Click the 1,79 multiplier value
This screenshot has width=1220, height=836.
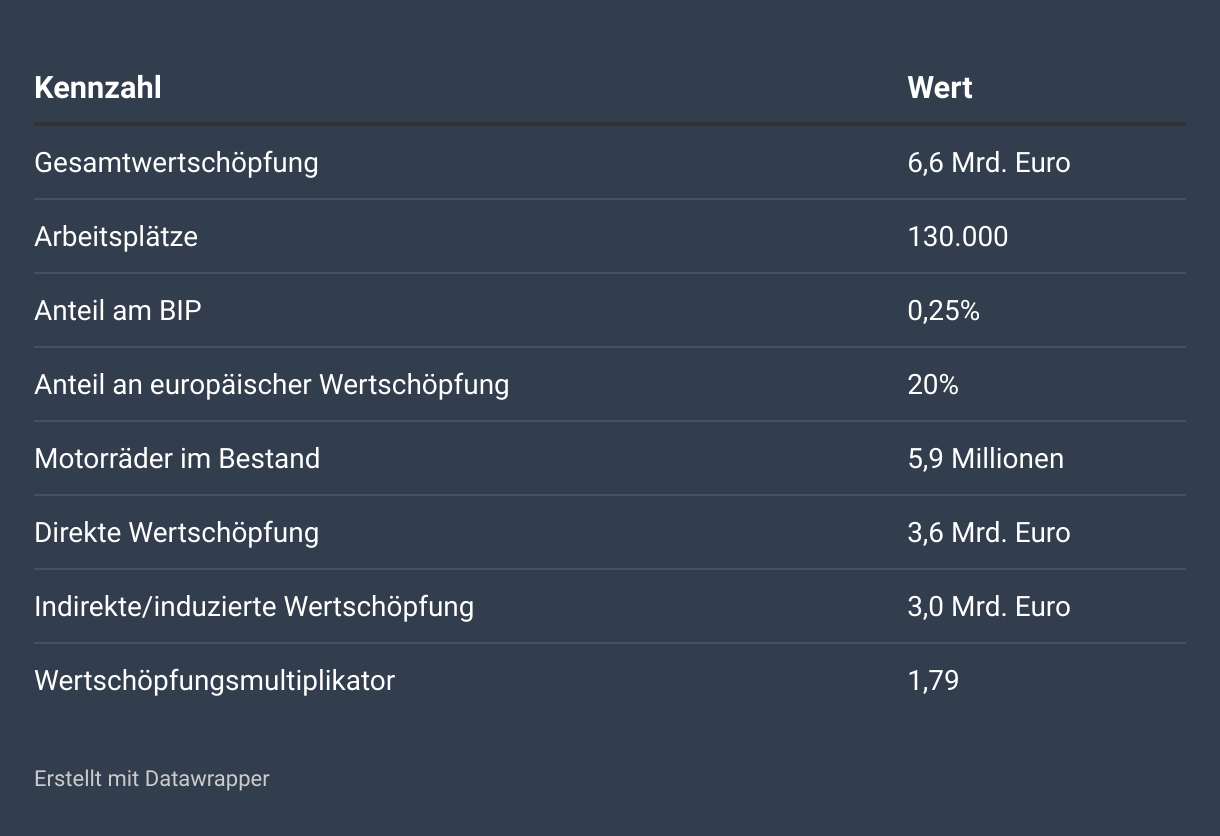point(932,680)
